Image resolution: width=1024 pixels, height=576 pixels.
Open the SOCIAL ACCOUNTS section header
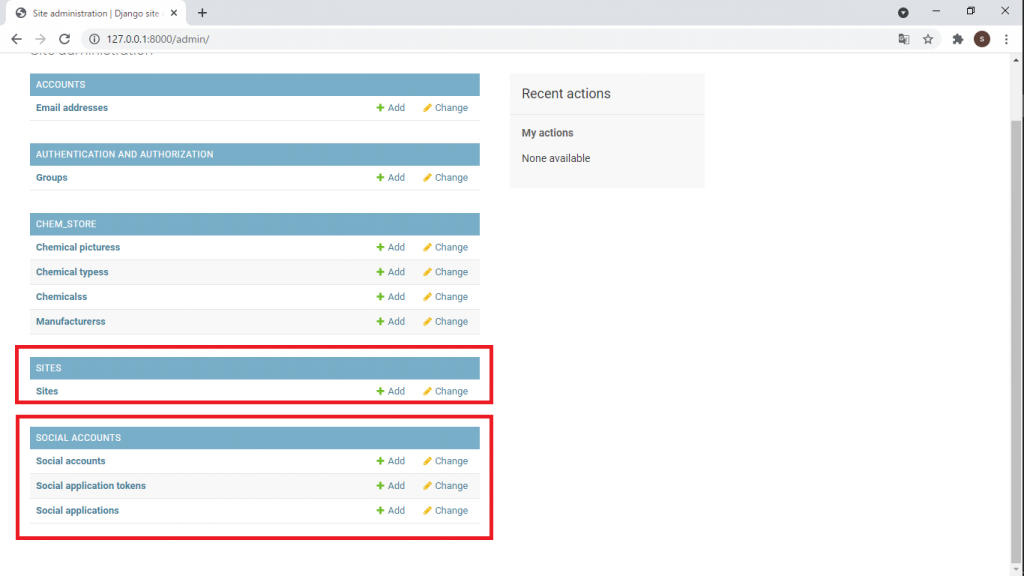tap(78, 438)
